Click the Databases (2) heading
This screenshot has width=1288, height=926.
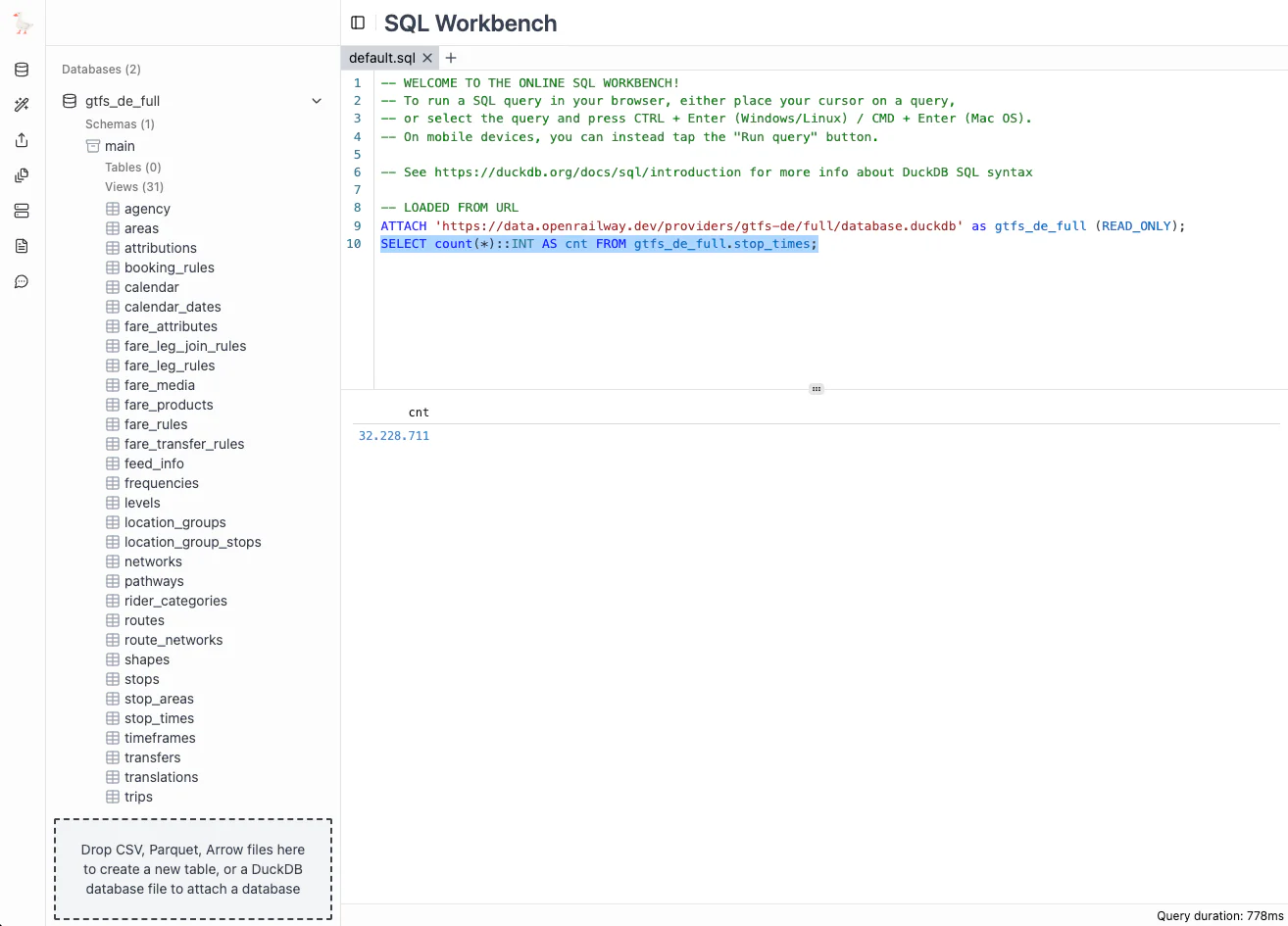pos(101,70)
